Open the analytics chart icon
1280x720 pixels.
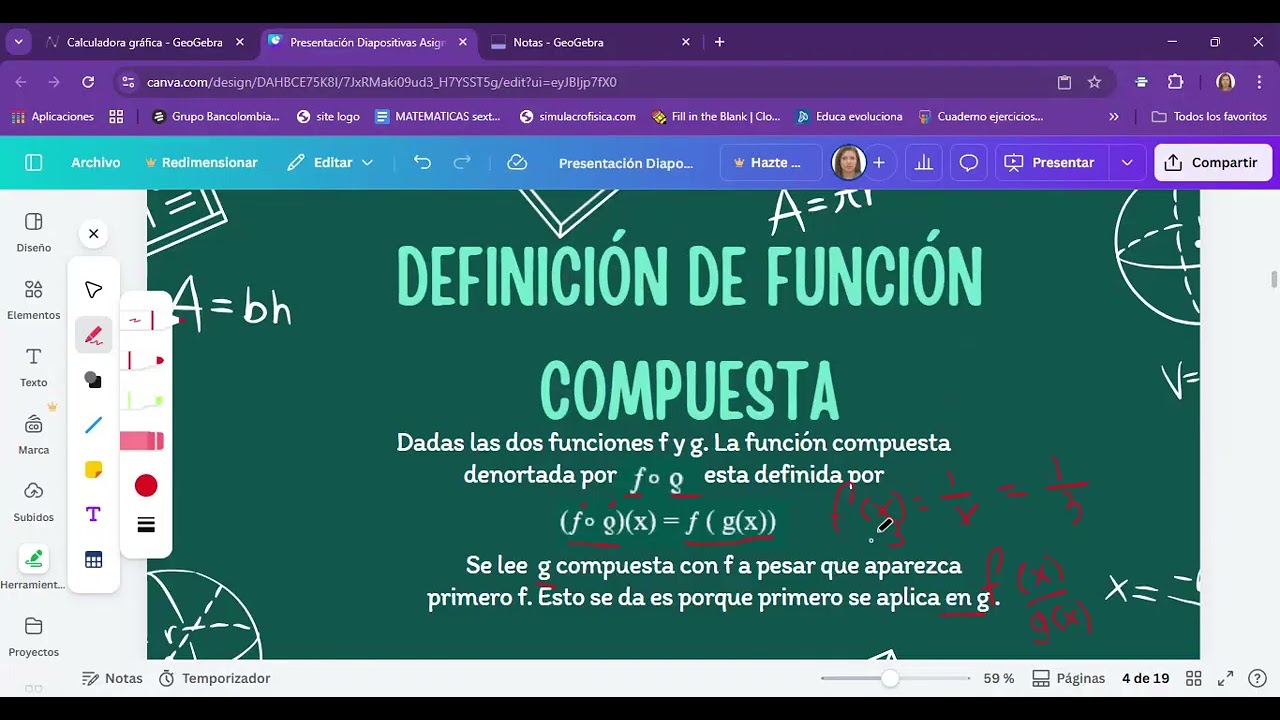[923, 162]
